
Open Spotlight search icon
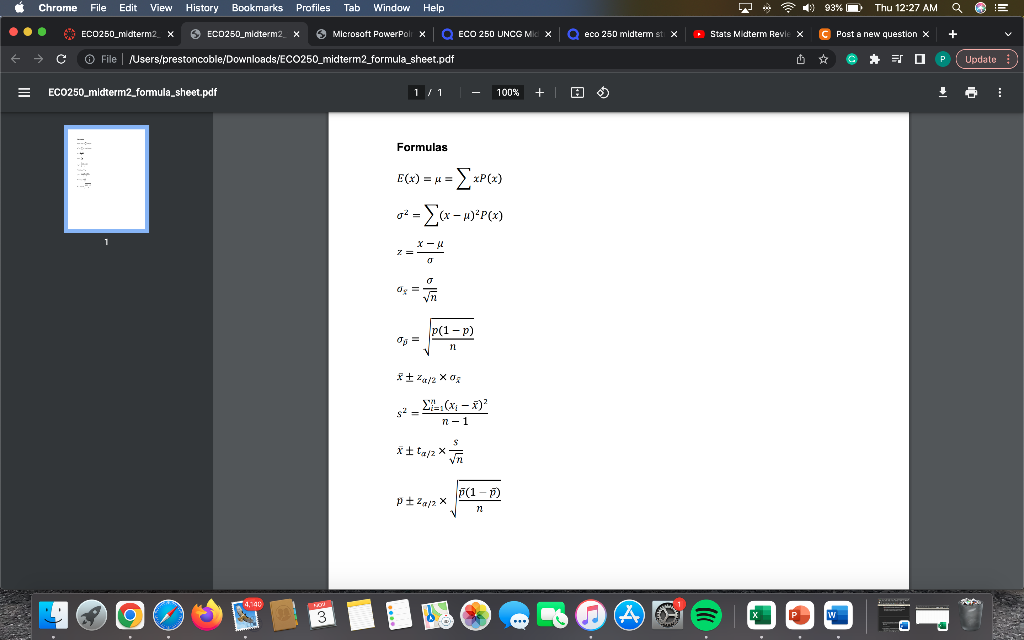(957, 8)
